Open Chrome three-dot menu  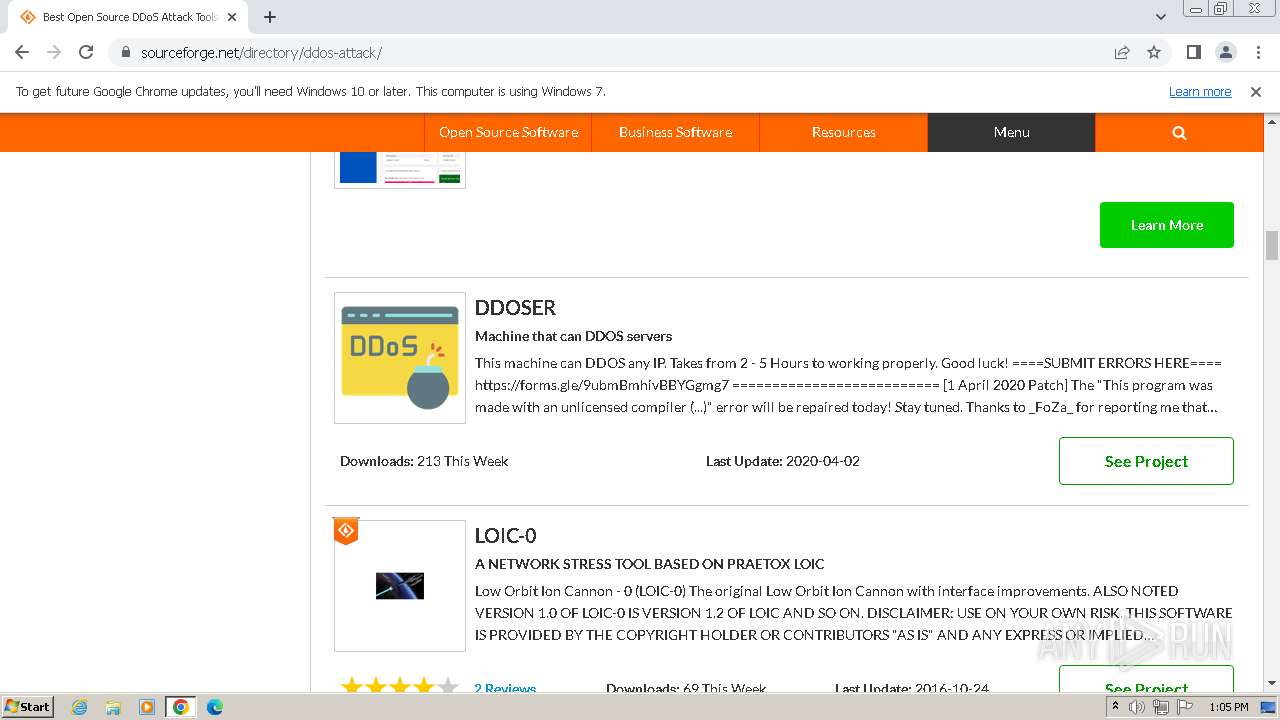tap(1256, 52)
